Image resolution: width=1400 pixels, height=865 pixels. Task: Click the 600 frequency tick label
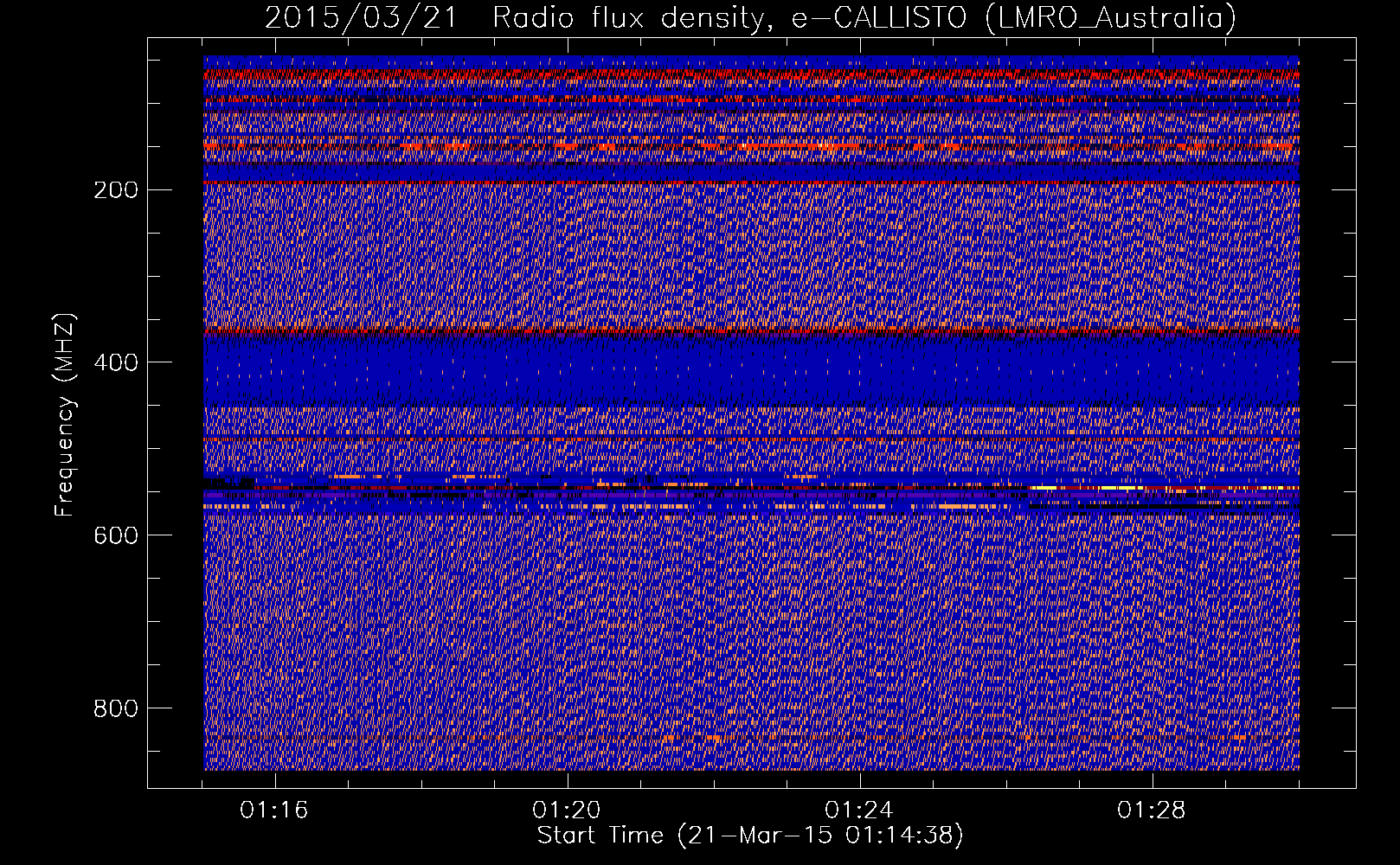(x=115, y=535)
